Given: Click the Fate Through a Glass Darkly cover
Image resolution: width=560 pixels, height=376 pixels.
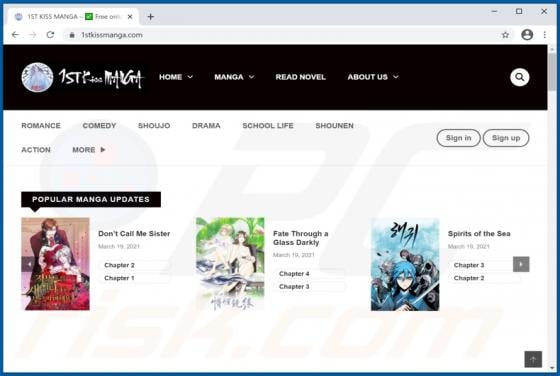Looking at the screenshot, I should pyautogui.click(x=230, y=264).
